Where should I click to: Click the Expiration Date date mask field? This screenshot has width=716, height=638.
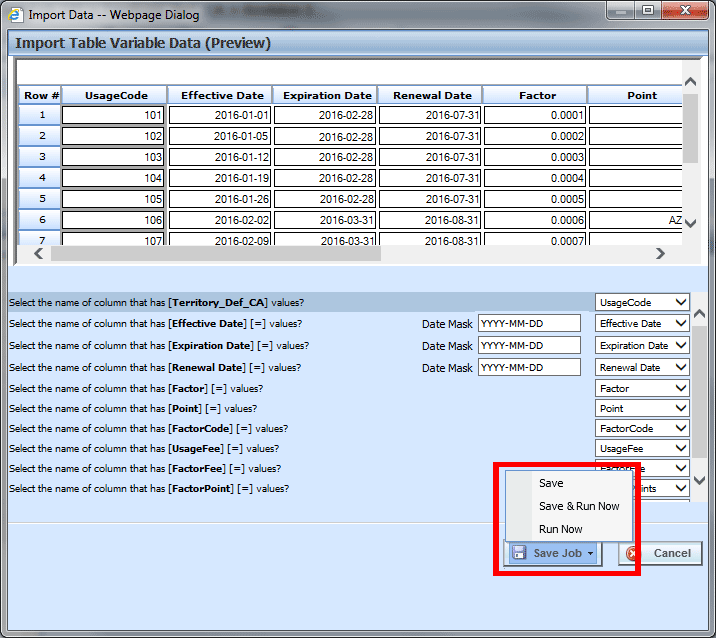529,345
